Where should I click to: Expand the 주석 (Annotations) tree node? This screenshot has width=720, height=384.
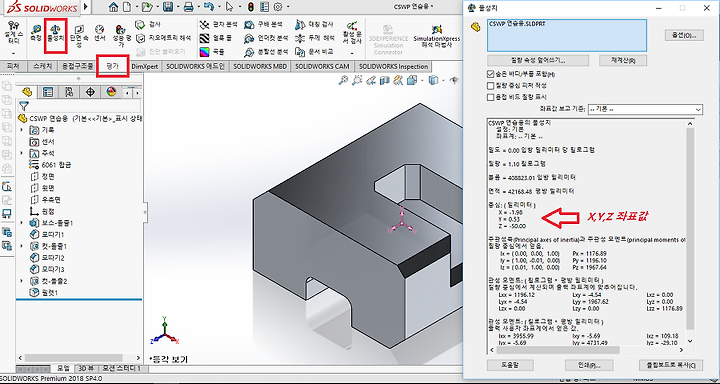22,153
